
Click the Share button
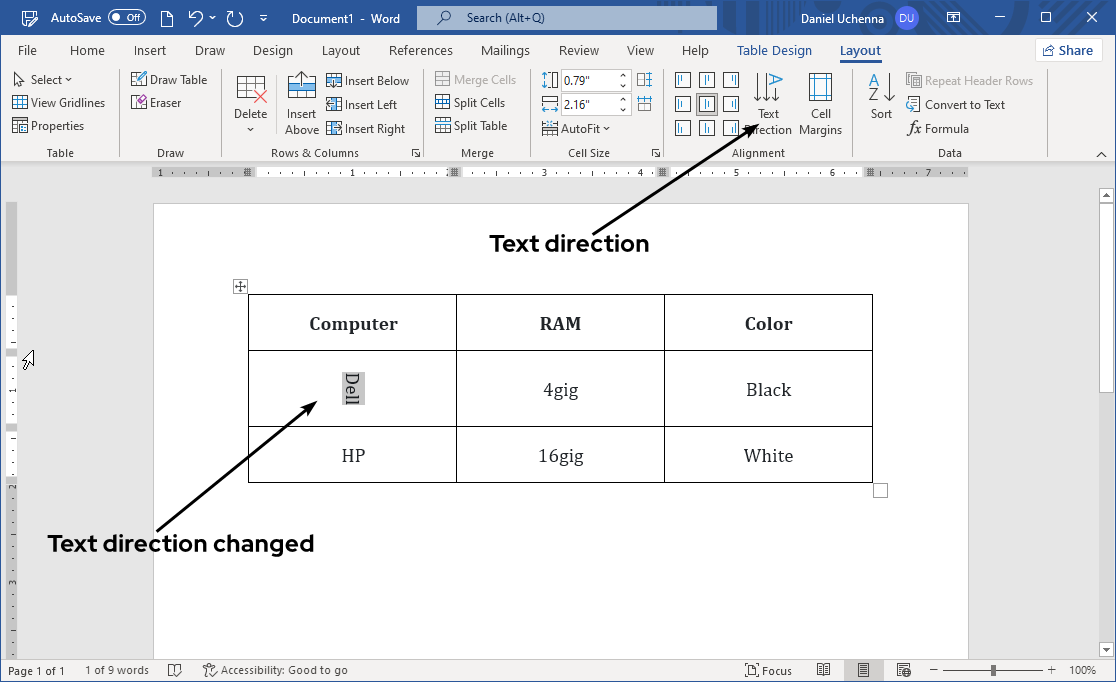pos(1068,50)
